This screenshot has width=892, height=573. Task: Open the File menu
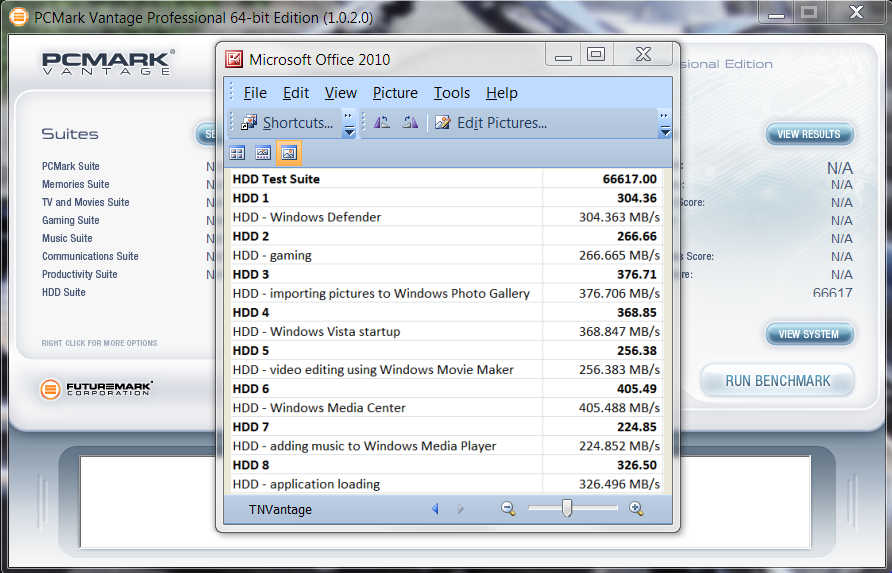[x=255, y=93]
